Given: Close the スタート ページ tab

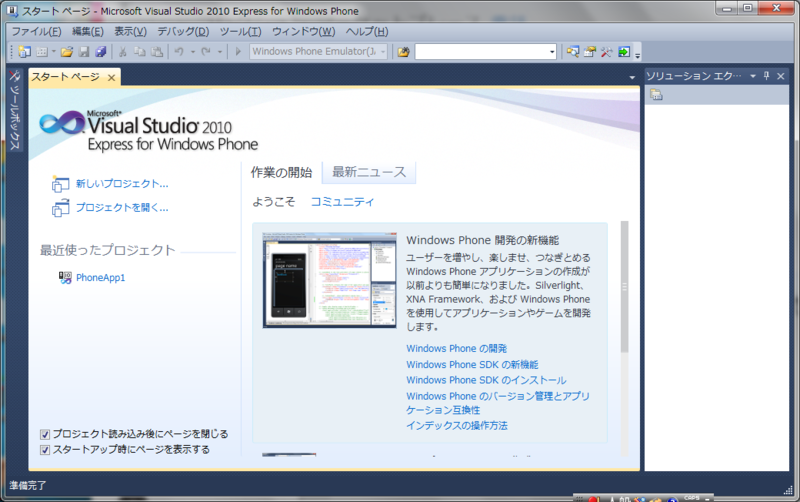Looking at the screenshot, I should coord(111,78).
